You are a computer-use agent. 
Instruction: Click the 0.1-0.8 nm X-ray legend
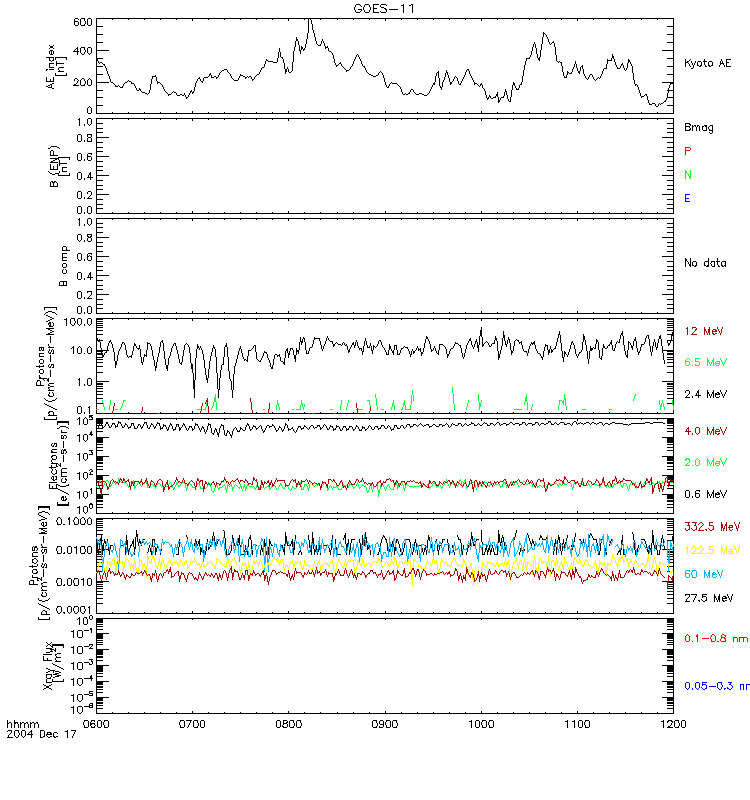(716, 639)
